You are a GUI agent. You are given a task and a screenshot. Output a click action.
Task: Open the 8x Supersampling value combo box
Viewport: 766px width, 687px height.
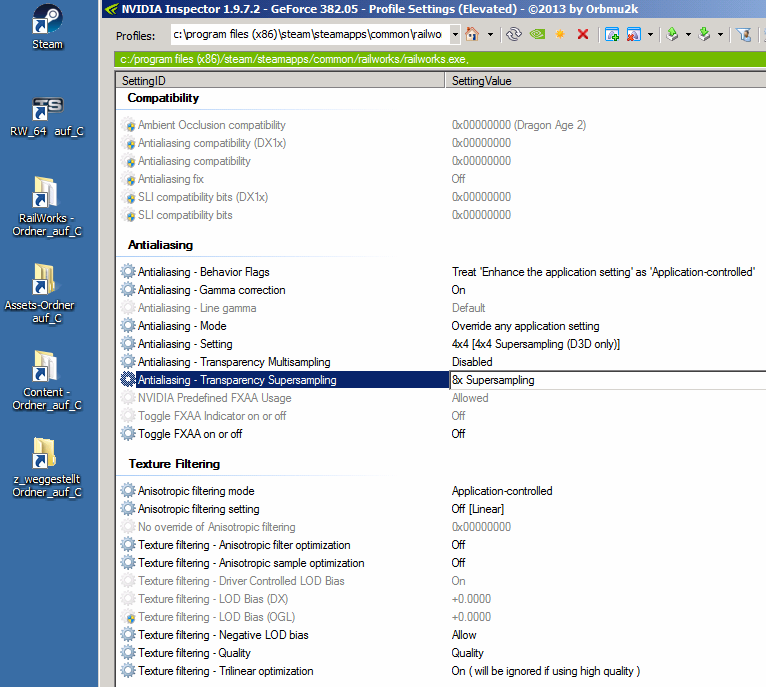point(608,380)
